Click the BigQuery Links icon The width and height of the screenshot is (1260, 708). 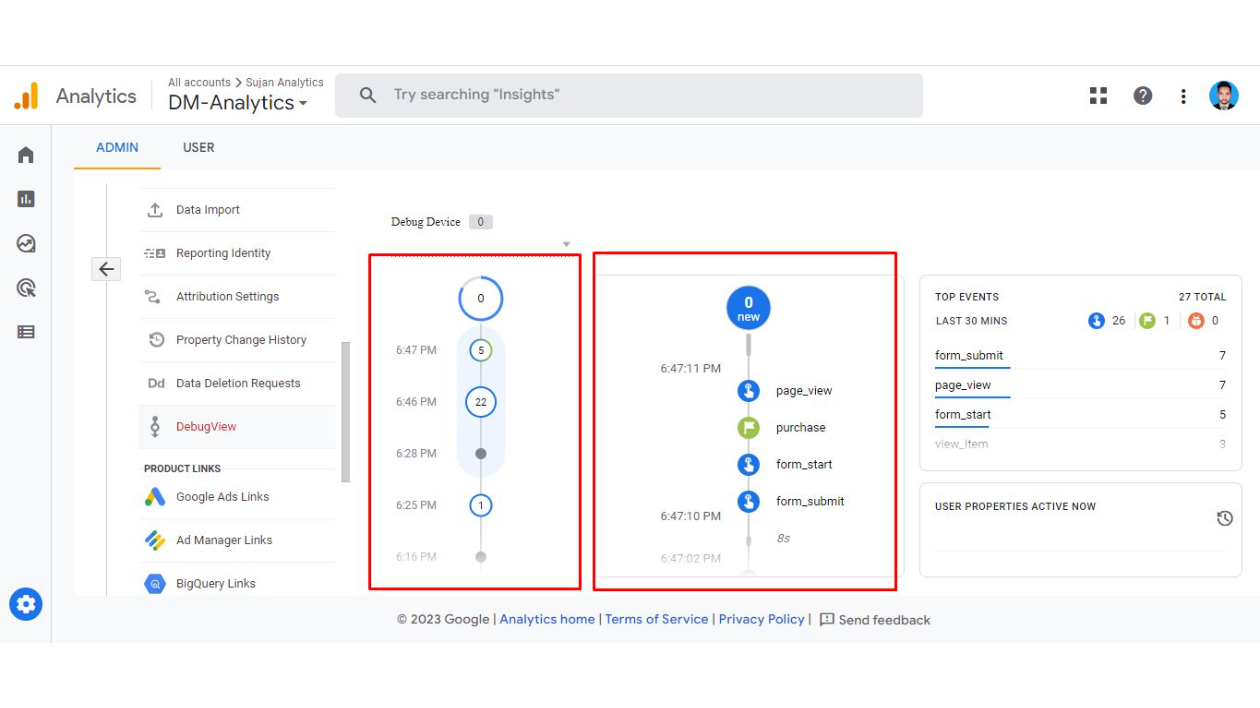(155, 584)
